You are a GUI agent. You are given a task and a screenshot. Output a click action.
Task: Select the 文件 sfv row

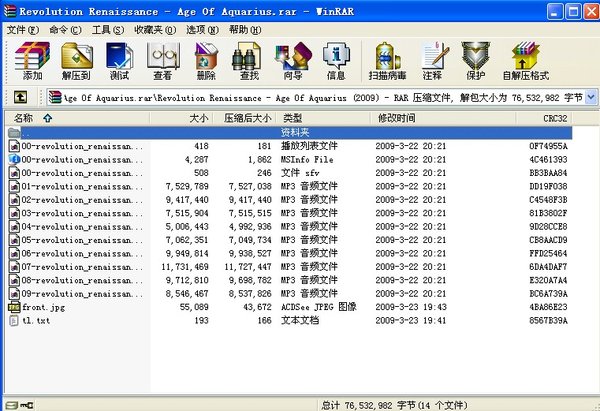[x=289, y=173]
